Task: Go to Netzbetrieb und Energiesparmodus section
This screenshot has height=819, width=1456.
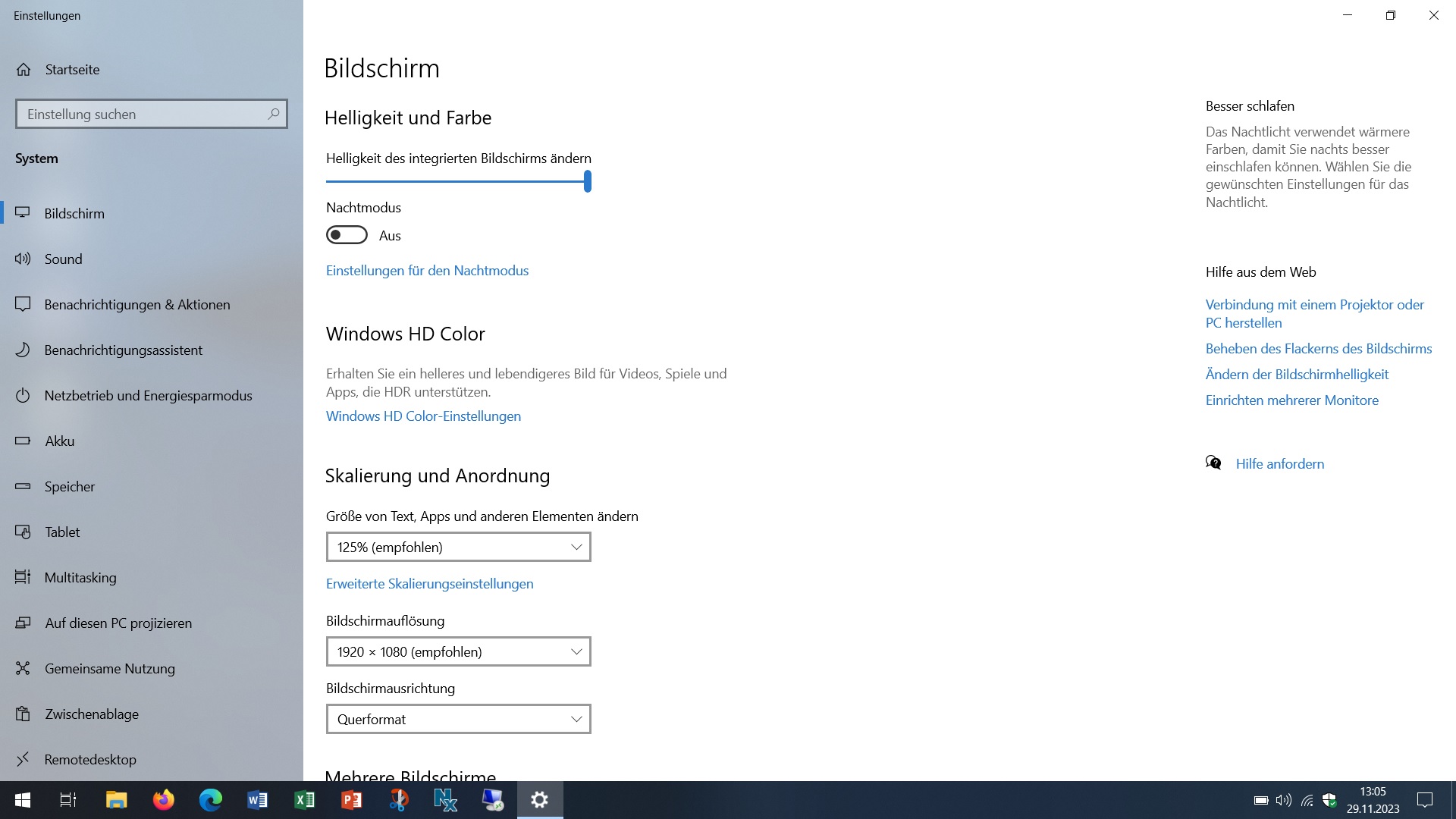Action: coord(148,396)
